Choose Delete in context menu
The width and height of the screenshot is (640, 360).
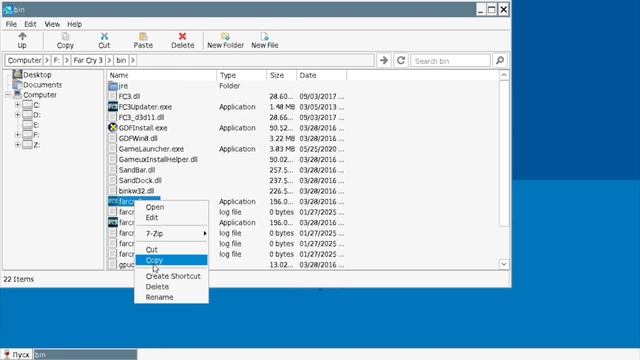pyautogui.click(x=171, y=287)
